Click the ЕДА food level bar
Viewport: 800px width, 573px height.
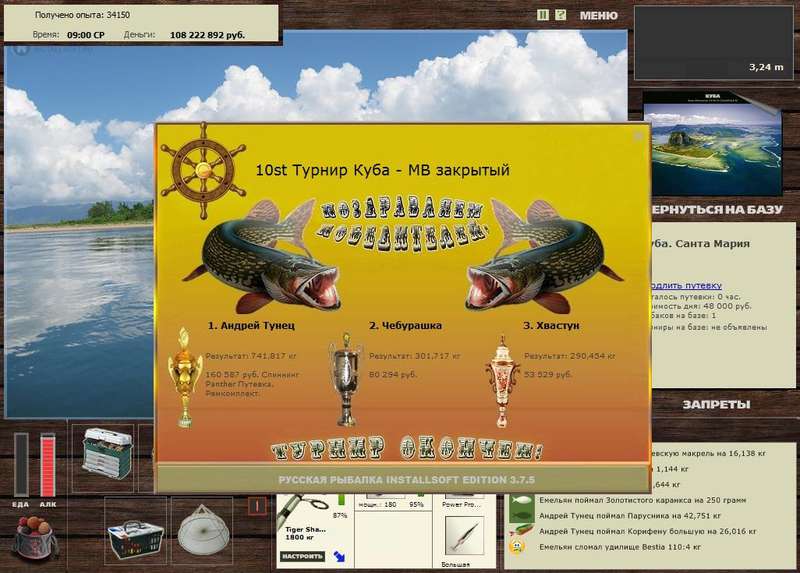[x=21, y=465]
